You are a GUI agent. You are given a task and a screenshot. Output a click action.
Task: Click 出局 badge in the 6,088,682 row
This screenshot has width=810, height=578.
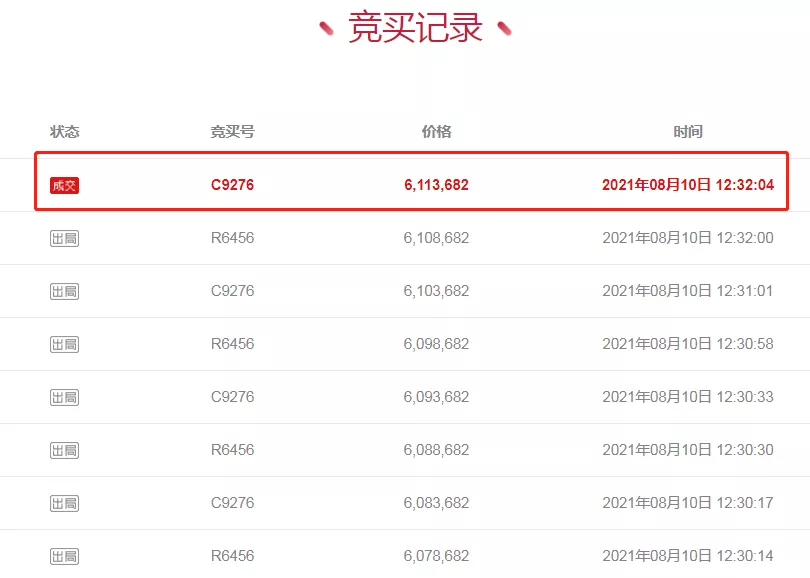[65, 451]
